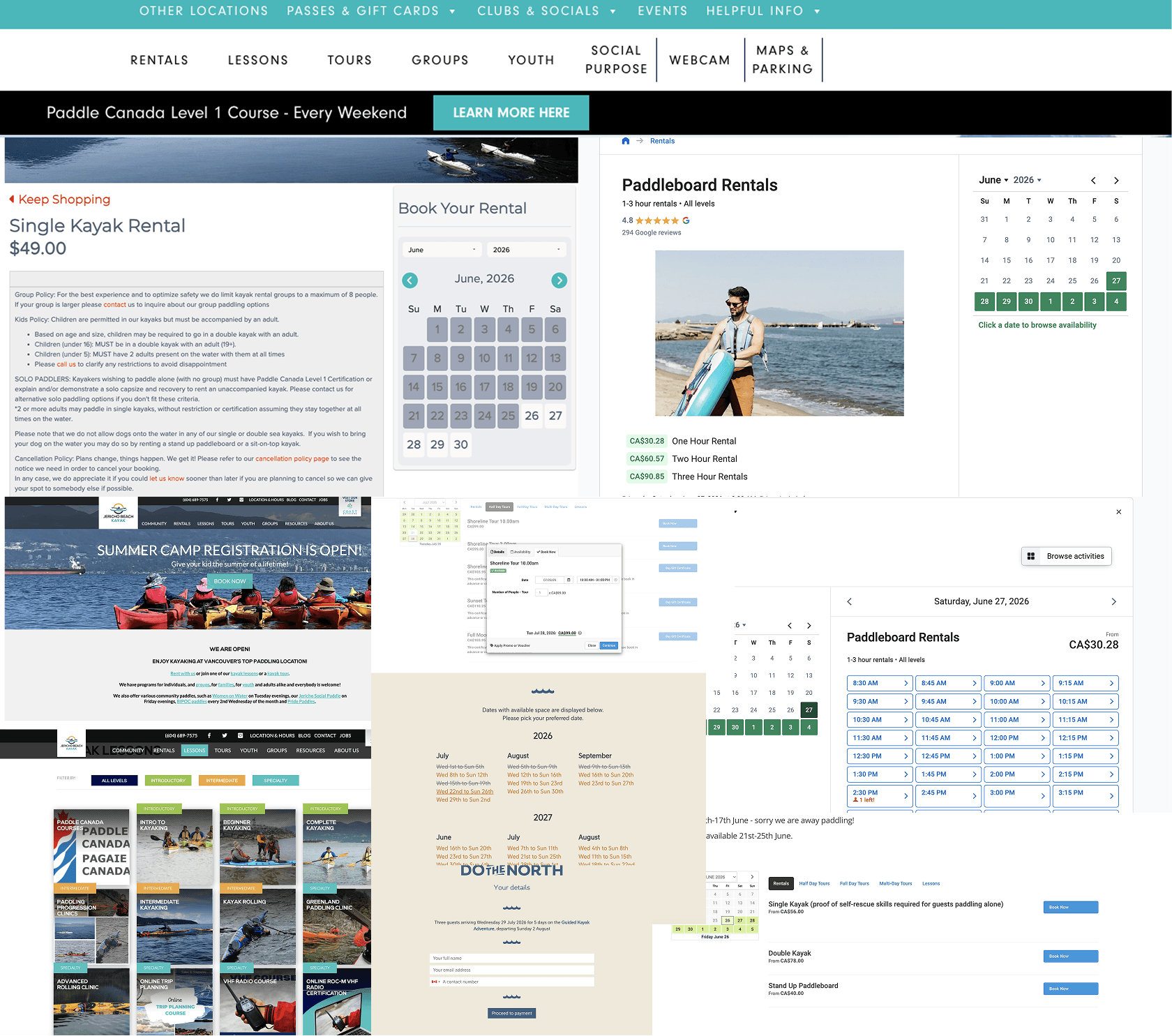Switch to Multi-Day Tours tab near Single Kayak listing
This screenshot has width=1172, height=1036.
pyautogui.click(x=895, y=883)
